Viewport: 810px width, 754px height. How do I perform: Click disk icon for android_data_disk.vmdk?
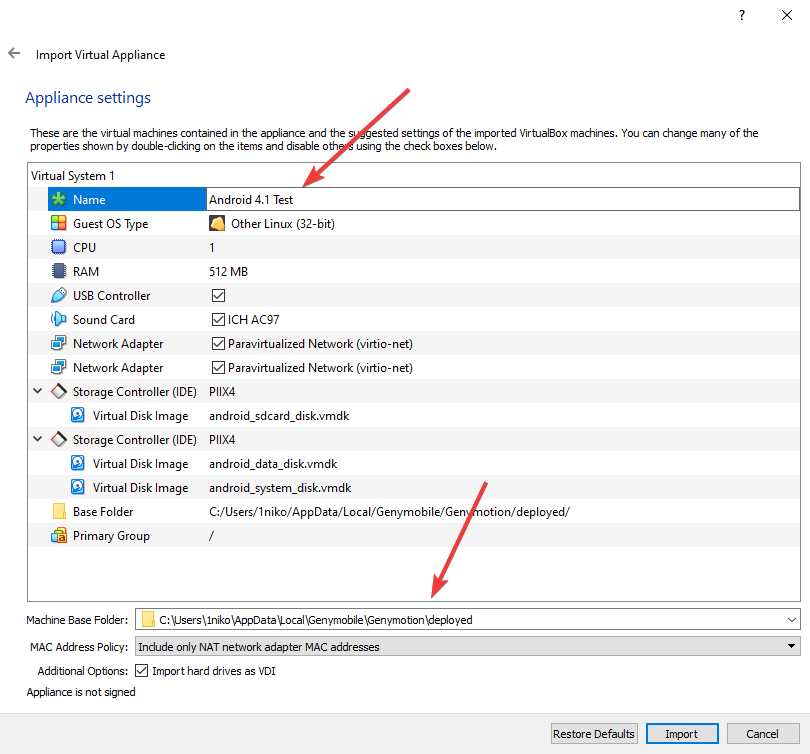click(78, 463)
